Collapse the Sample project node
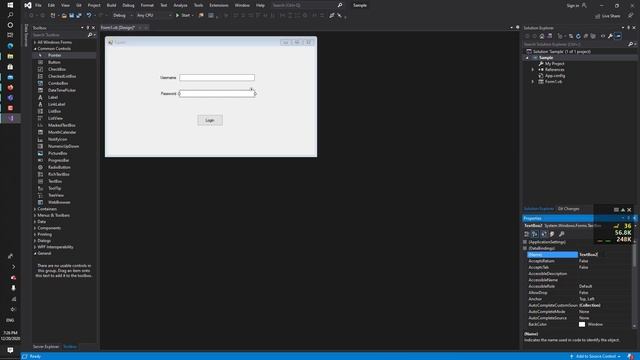 (x=527, y=58)
